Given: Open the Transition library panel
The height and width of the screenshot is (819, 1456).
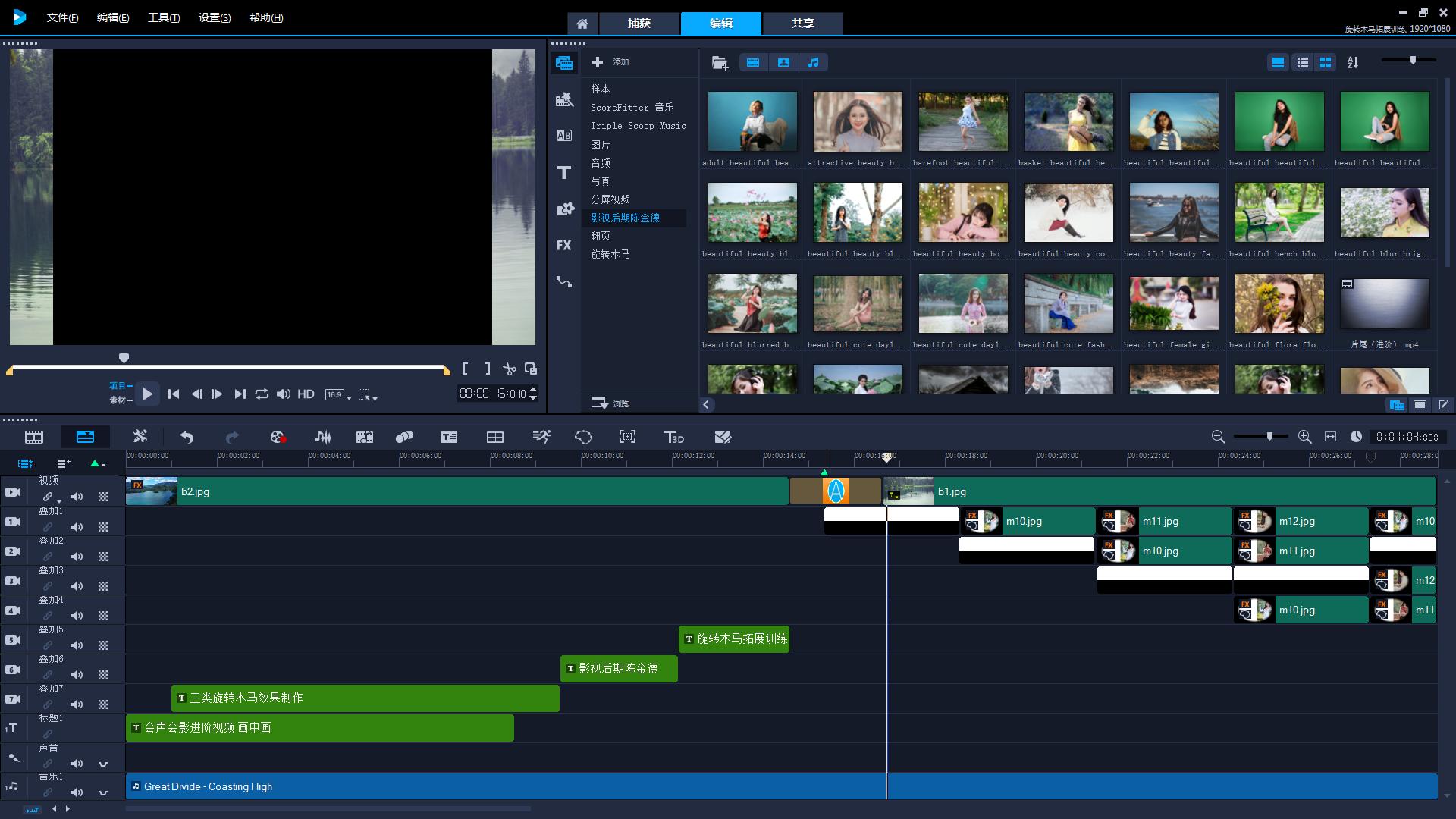Looking at the screenshot, I should (563, 136).
